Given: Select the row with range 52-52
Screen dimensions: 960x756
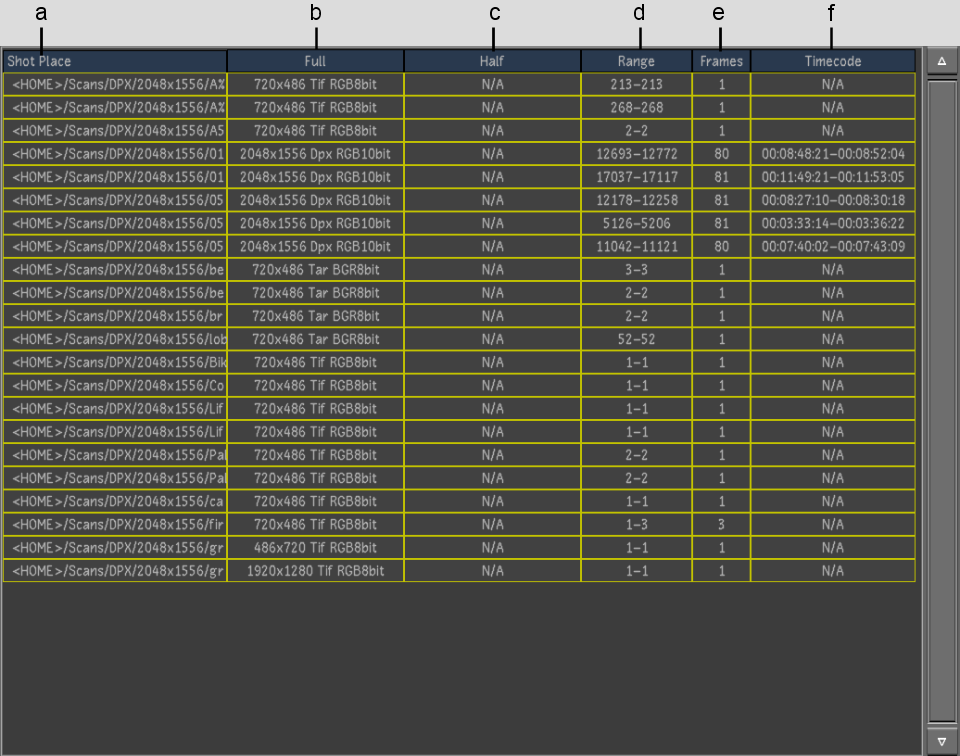Looking at the screenshot, I should point(459,339).
